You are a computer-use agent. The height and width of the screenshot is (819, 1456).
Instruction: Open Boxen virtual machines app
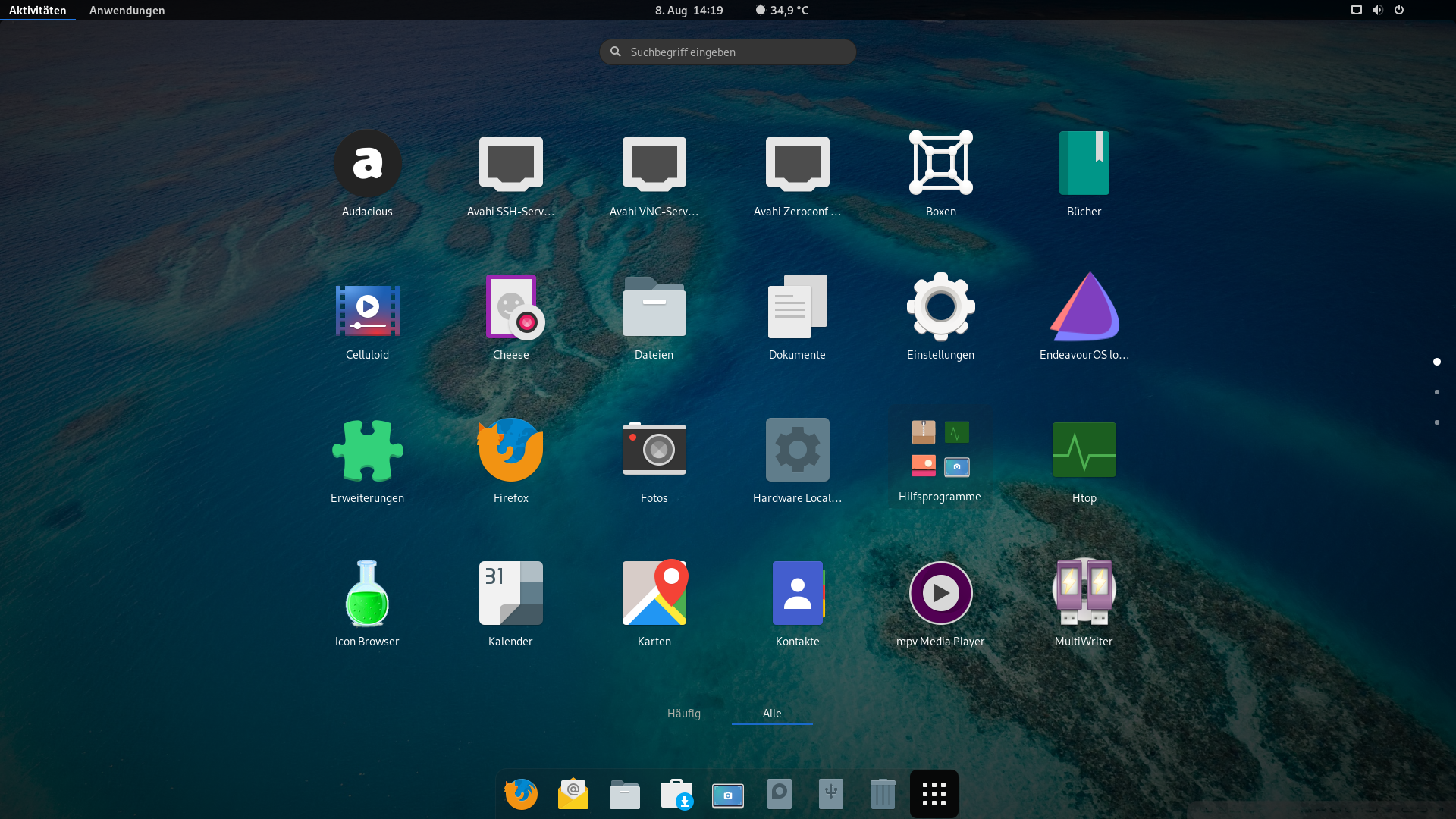coord(940,164)
